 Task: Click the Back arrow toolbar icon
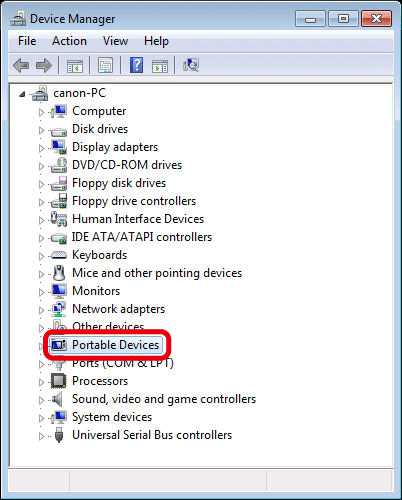tap(21, 65)
